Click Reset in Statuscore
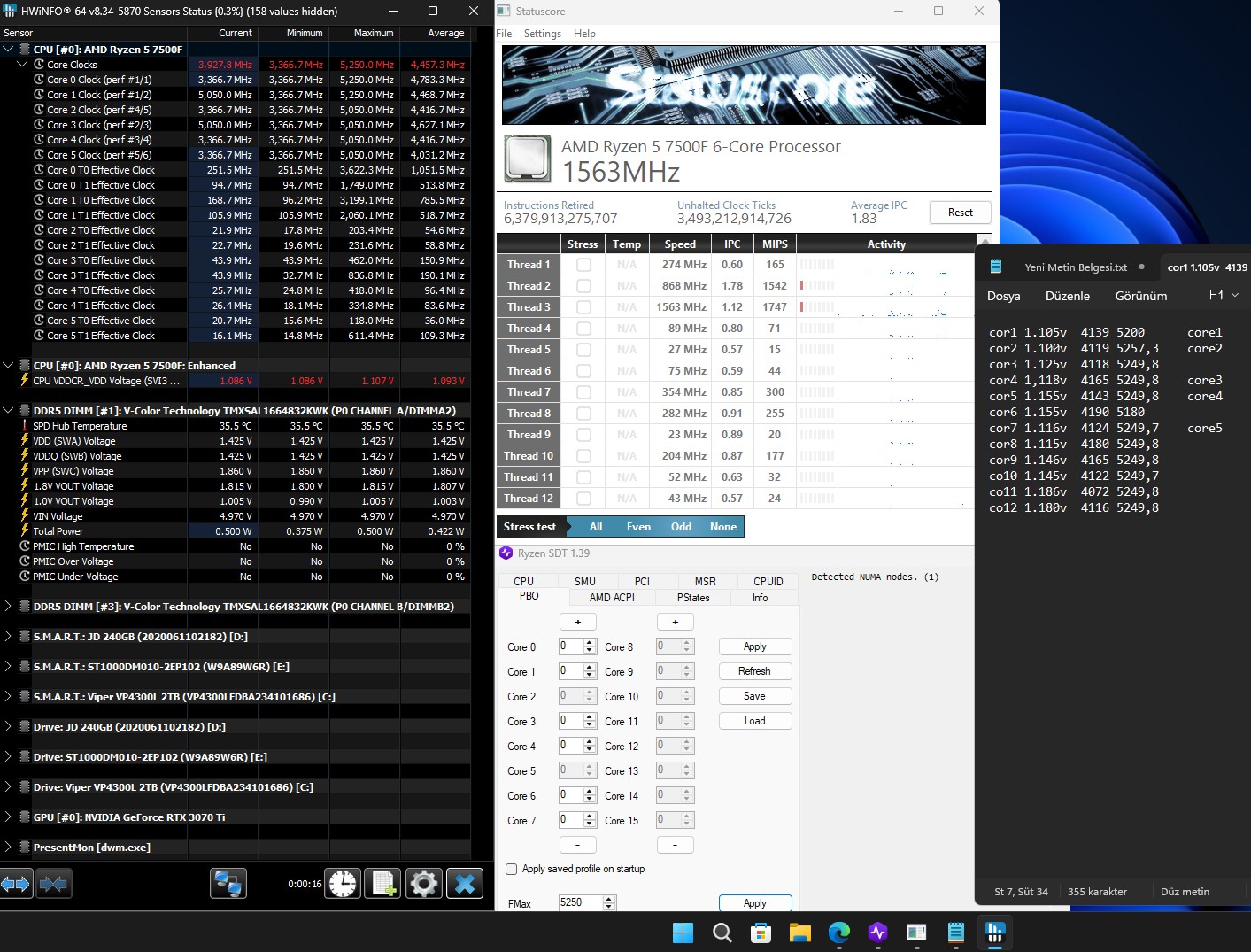This screenshot has height=952, width=1251. pos(961,213)
